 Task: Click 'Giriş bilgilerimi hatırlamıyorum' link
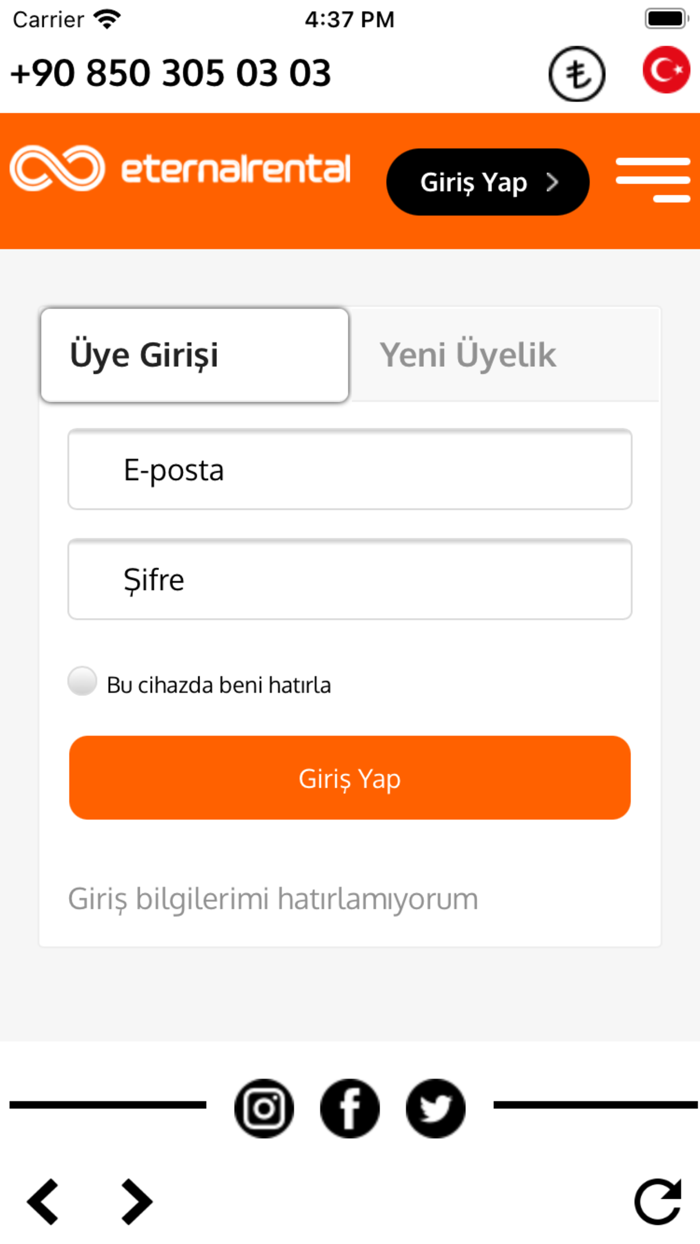pos(273,898)
